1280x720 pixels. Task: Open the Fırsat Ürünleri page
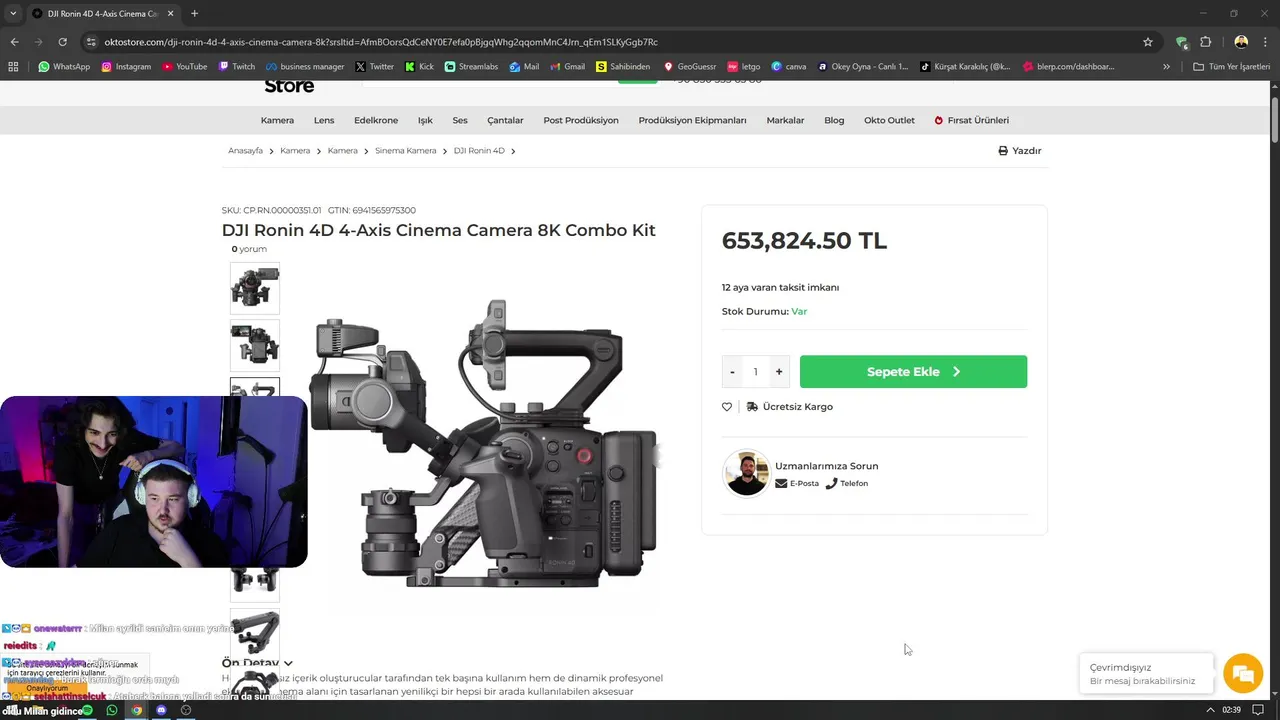tap(972, 120)
